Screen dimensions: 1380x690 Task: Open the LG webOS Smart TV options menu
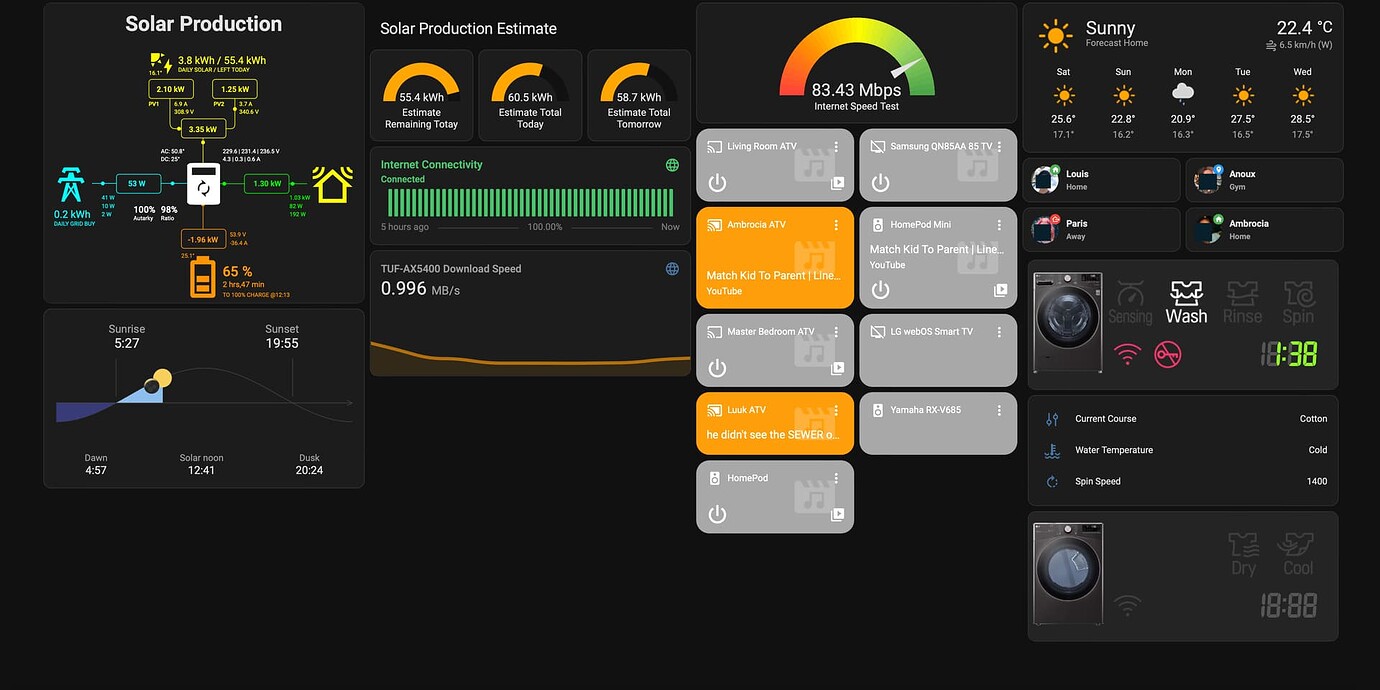[1000, 331]
